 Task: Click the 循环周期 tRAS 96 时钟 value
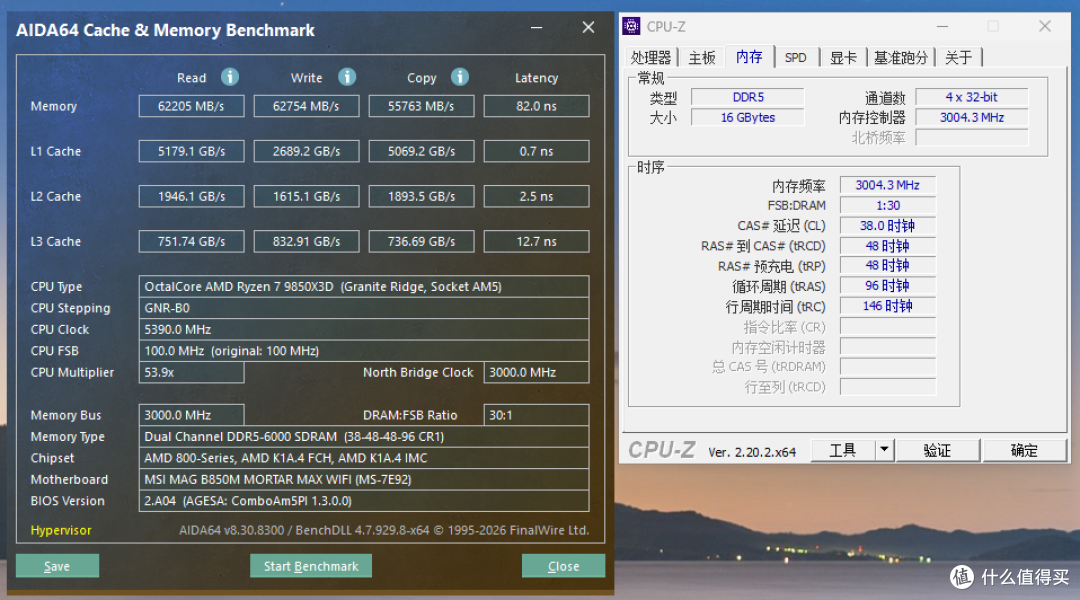[x=888, y=286]
